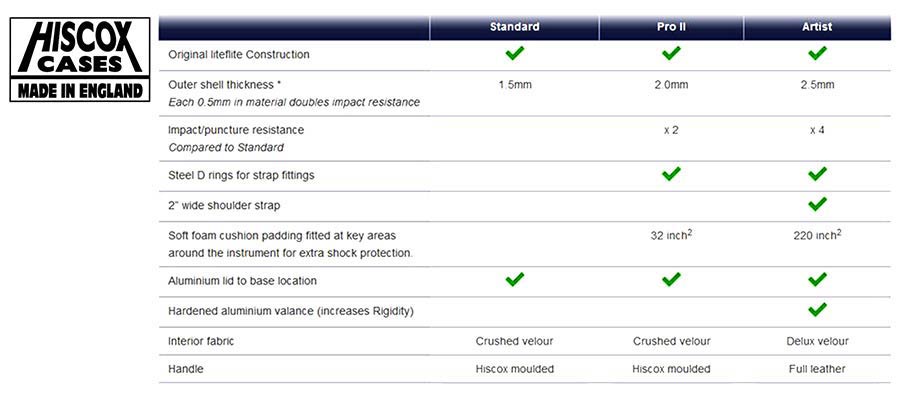
Task: Click the Full leather handle cell
Action: 817,369
